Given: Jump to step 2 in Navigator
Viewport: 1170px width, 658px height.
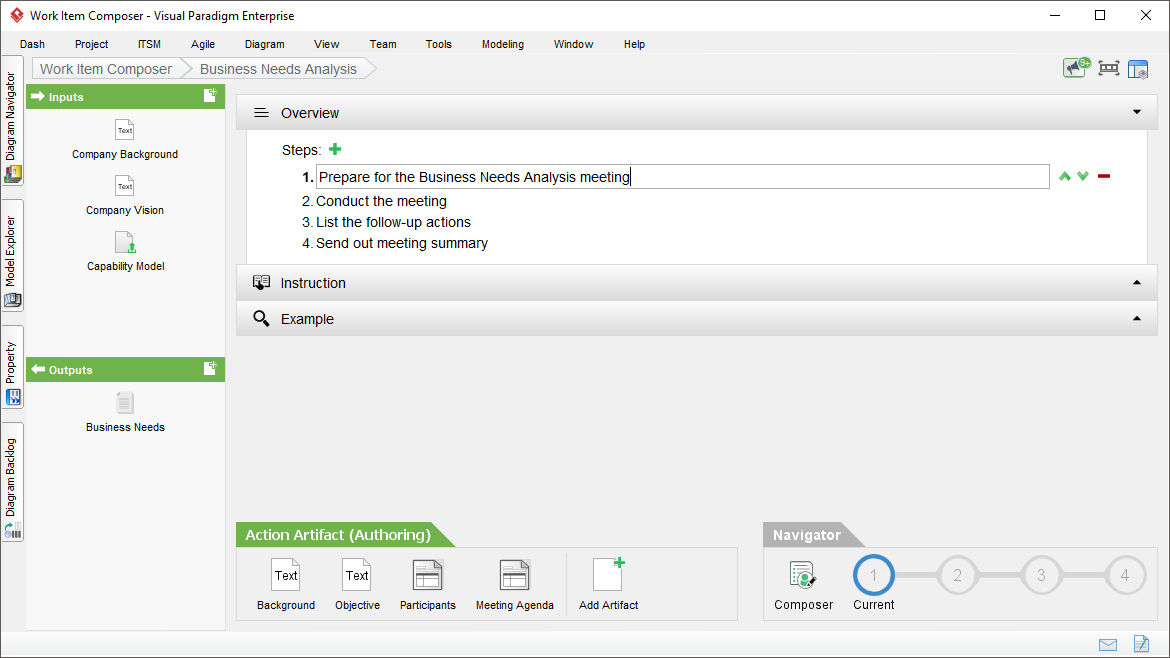Looking at the screenshot, I should pos(957,575).
